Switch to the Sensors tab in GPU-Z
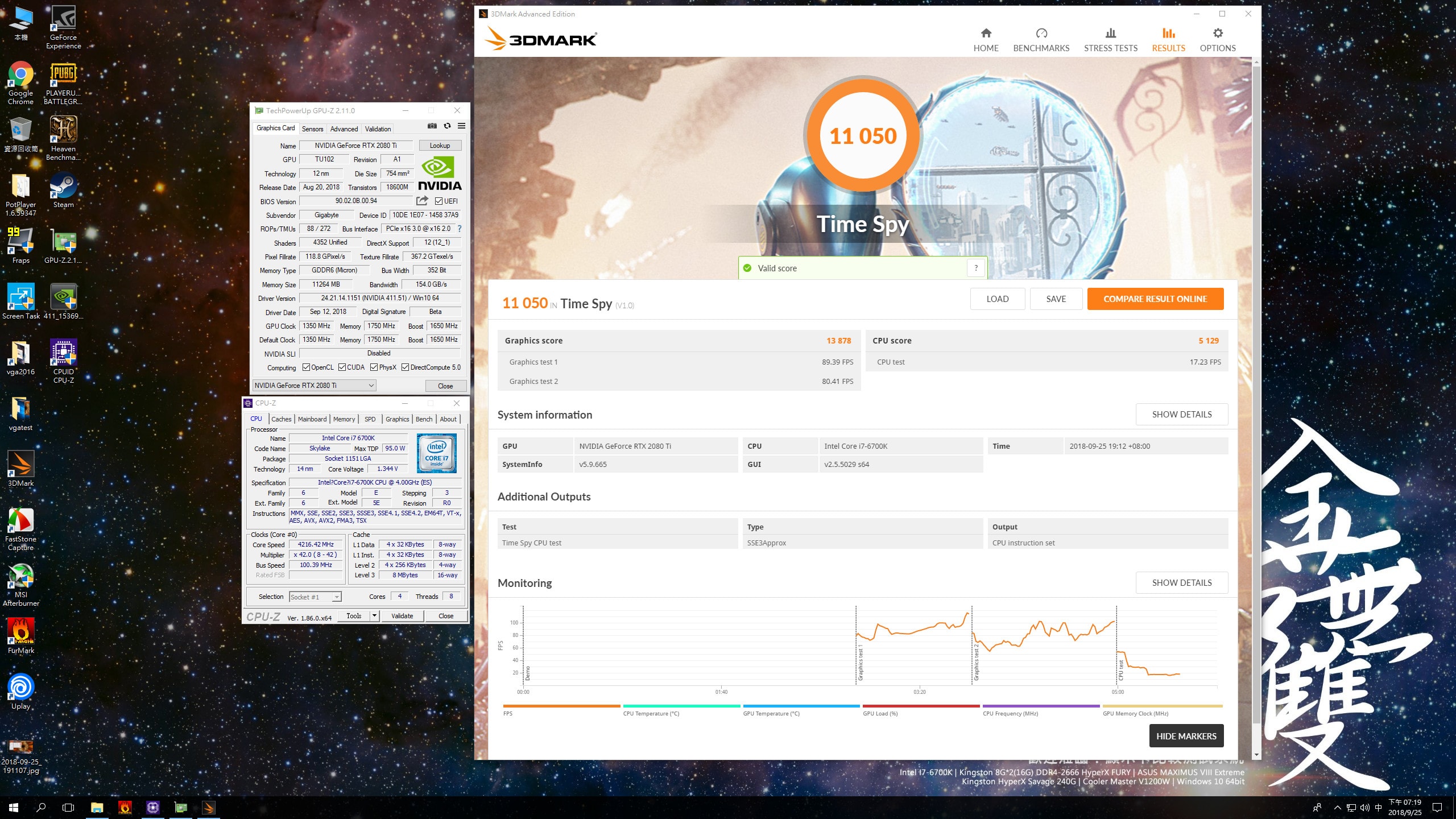Screen dimensions: 1456x819 tap(312, 129)
